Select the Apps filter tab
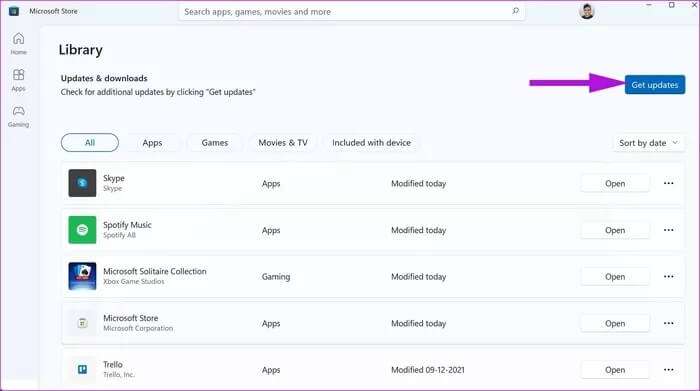700x391 pixels. pyautogui.click(x=152, y=143)
